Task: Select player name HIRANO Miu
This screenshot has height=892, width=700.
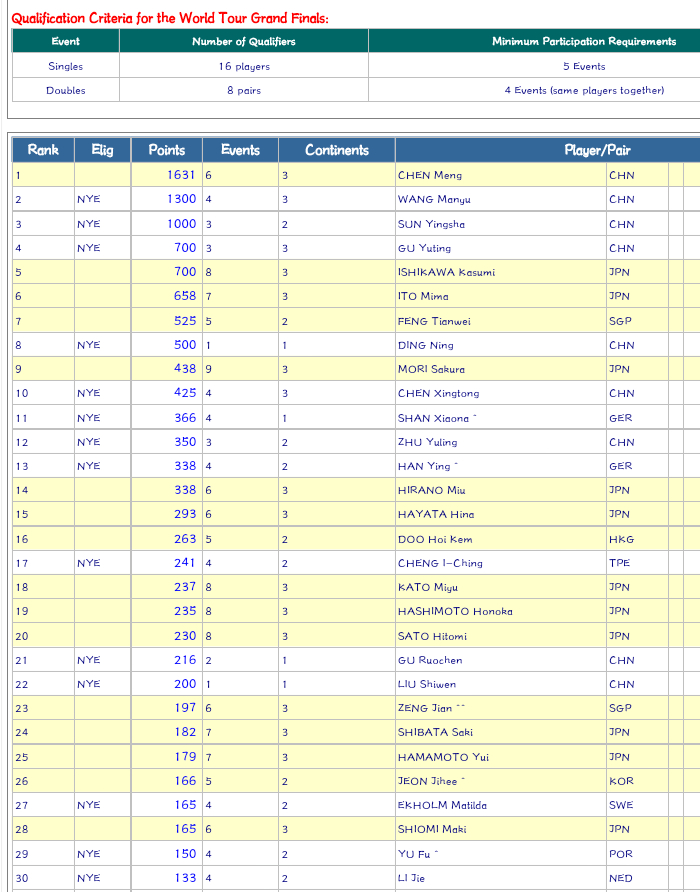Action: coord(431,490)
